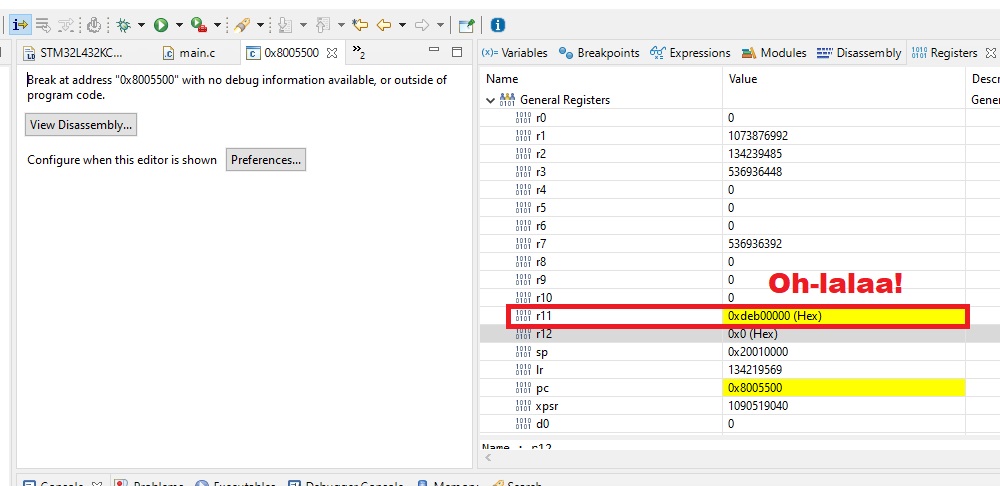Image resolution: width=1000 pixels, height=486 pixels.
Task: Minimize the editor area
Action: tap(434, 51)
